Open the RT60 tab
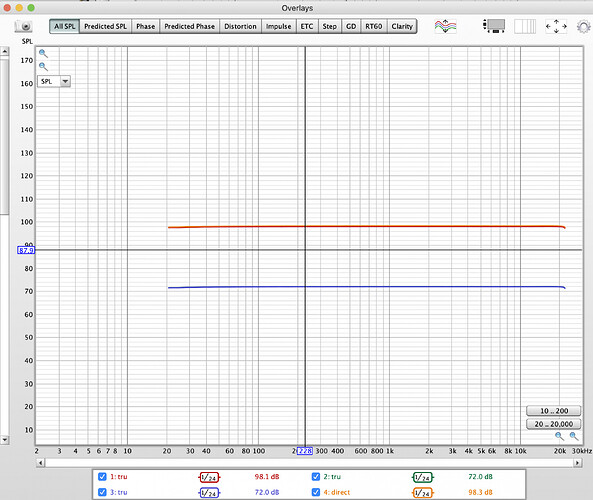The image size is (593, 500). point(374,26)
